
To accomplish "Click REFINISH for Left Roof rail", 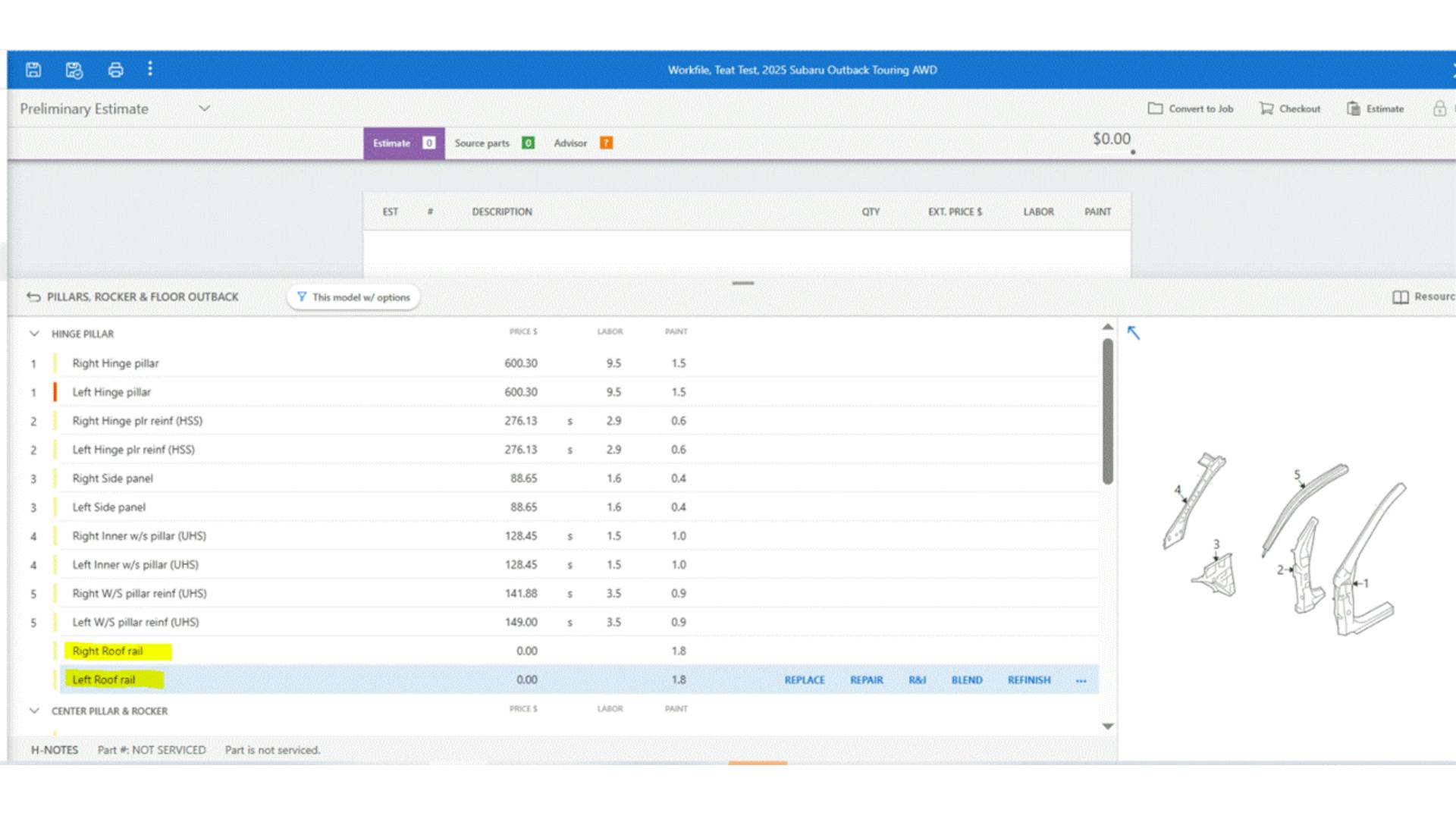I will [1028, 680].
